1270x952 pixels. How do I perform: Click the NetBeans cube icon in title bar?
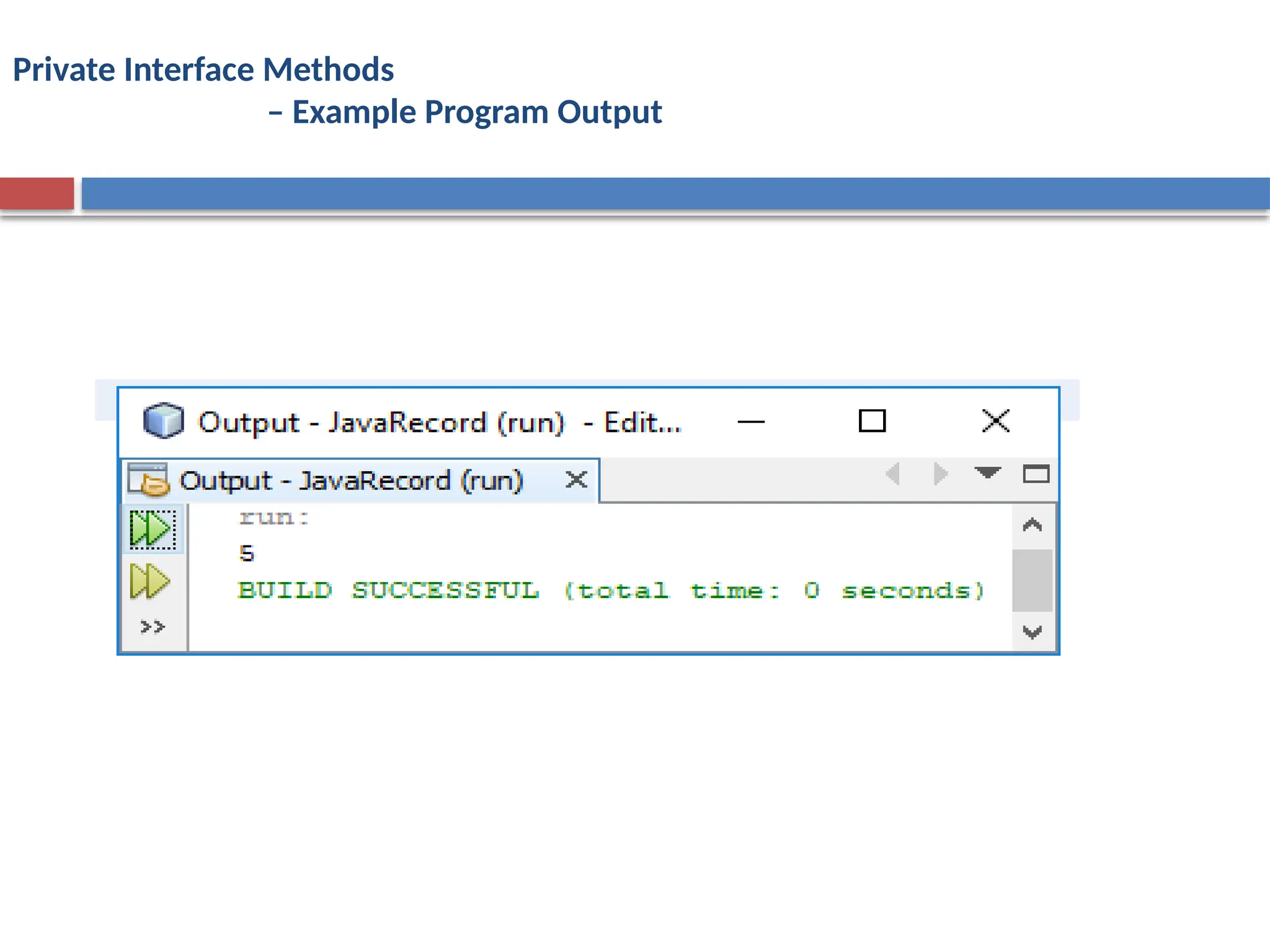point(163,421)
